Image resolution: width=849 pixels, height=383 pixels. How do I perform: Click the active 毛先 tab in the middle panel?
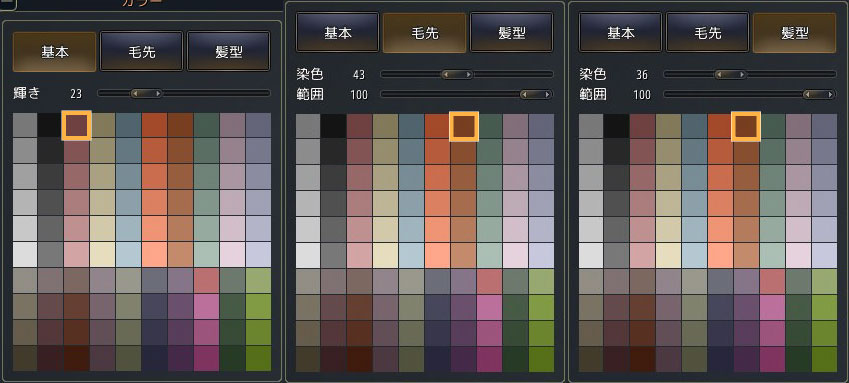pyautogui.click(x=424, y=33)
